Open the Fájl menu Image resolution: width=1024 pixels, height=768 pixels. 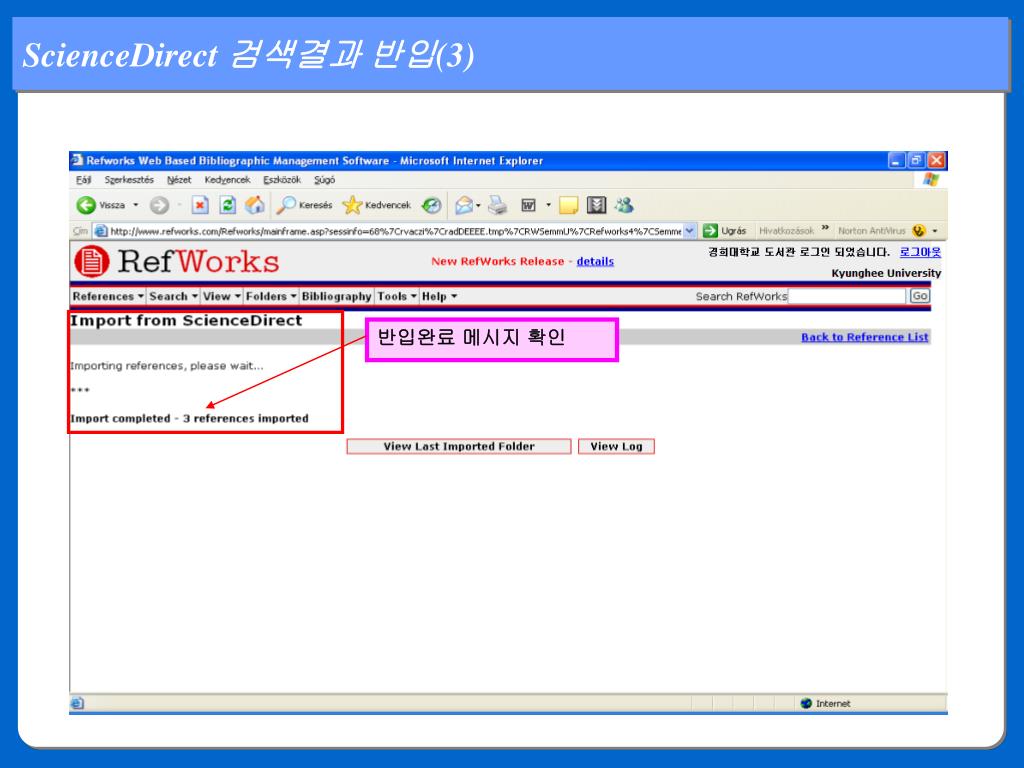point(83,180)
